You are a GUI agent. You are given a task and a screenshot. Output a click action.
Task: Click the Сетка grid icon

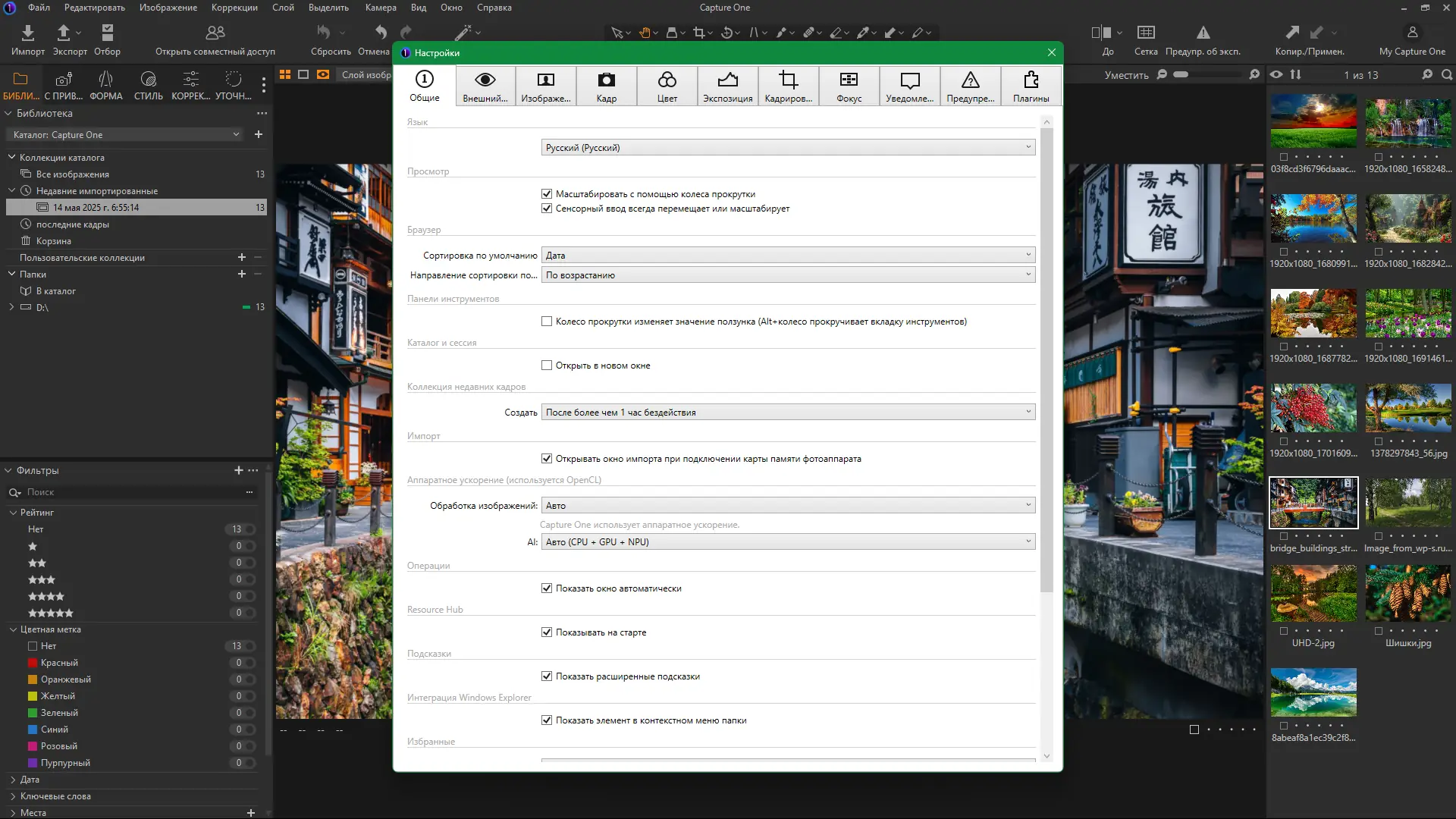[1145, 33]
